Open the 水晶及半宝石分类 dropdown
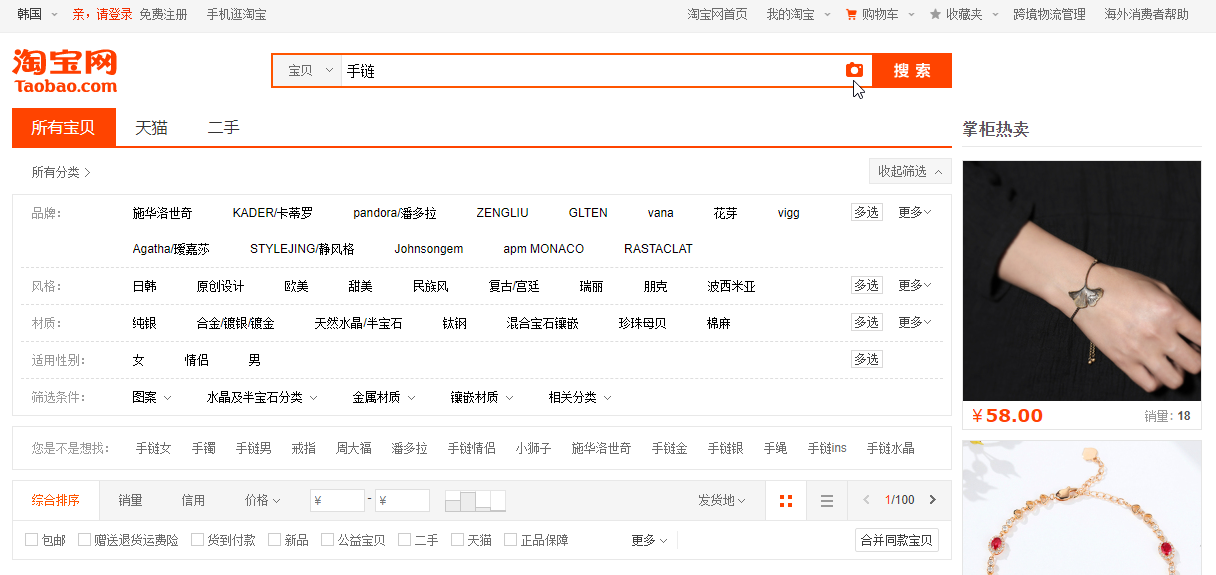 click(262, 397)
